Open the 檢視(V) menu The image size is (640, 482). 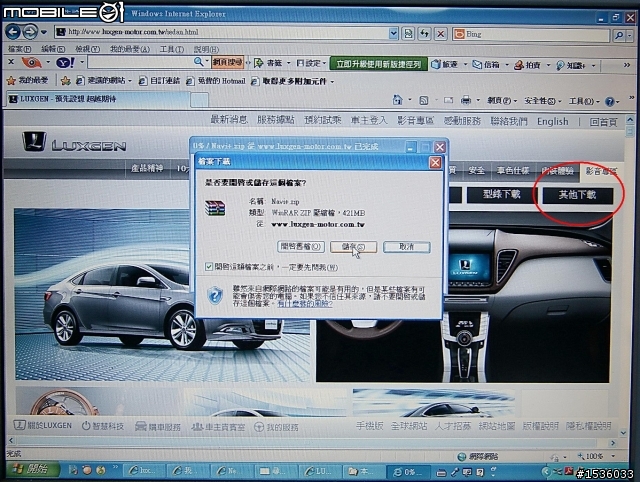point(87,49)
